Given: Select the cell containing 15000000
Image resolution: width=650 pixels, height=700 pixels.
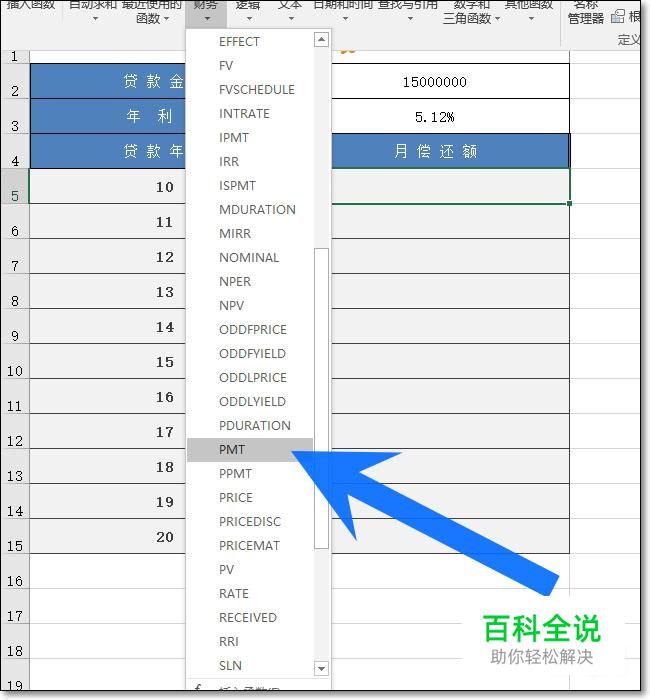Looking at the screenshot, I should tap(450, 82).
